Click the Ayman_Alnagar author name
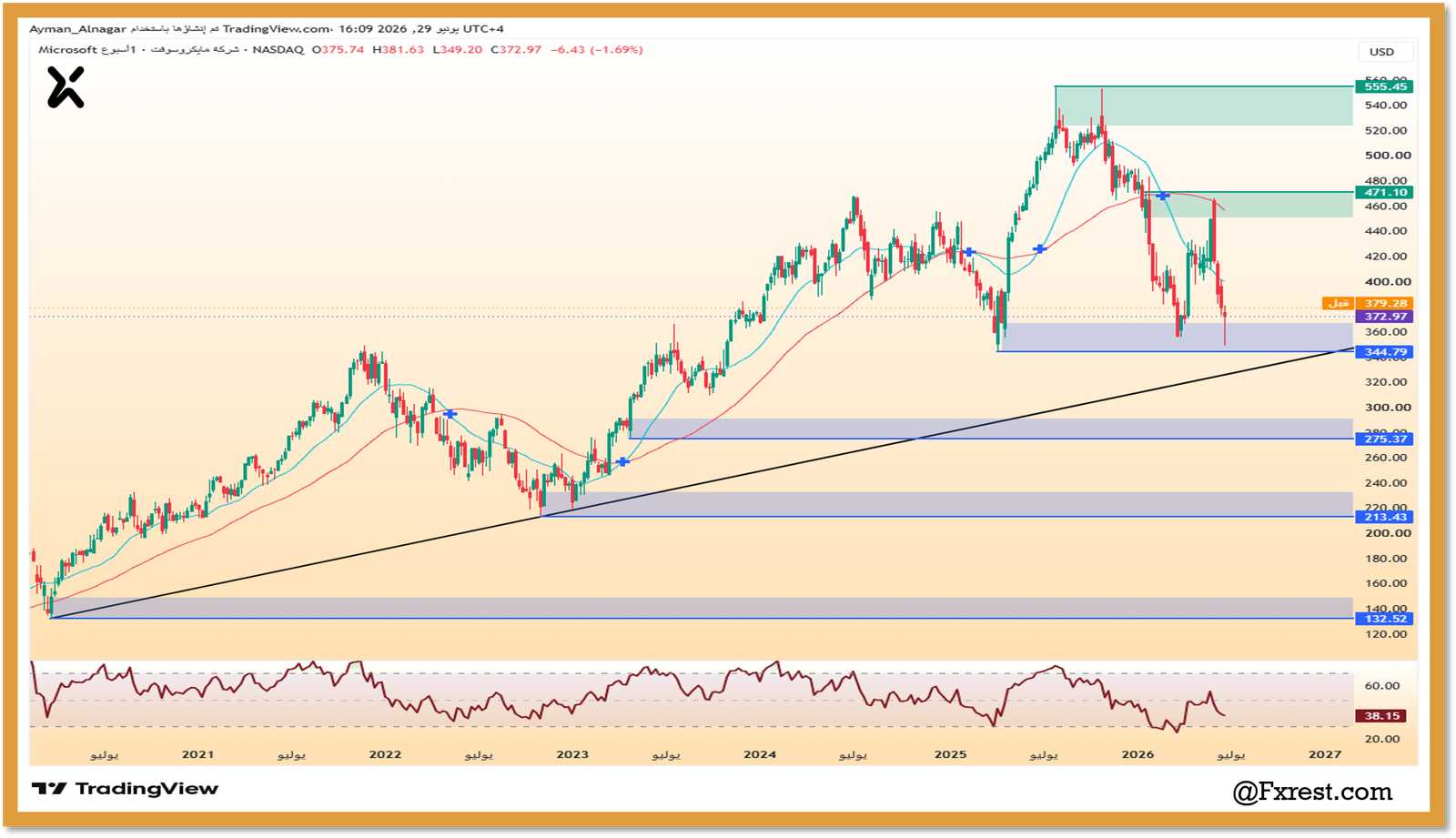This screenshot has height=838, width=1456. click(77, 29)
